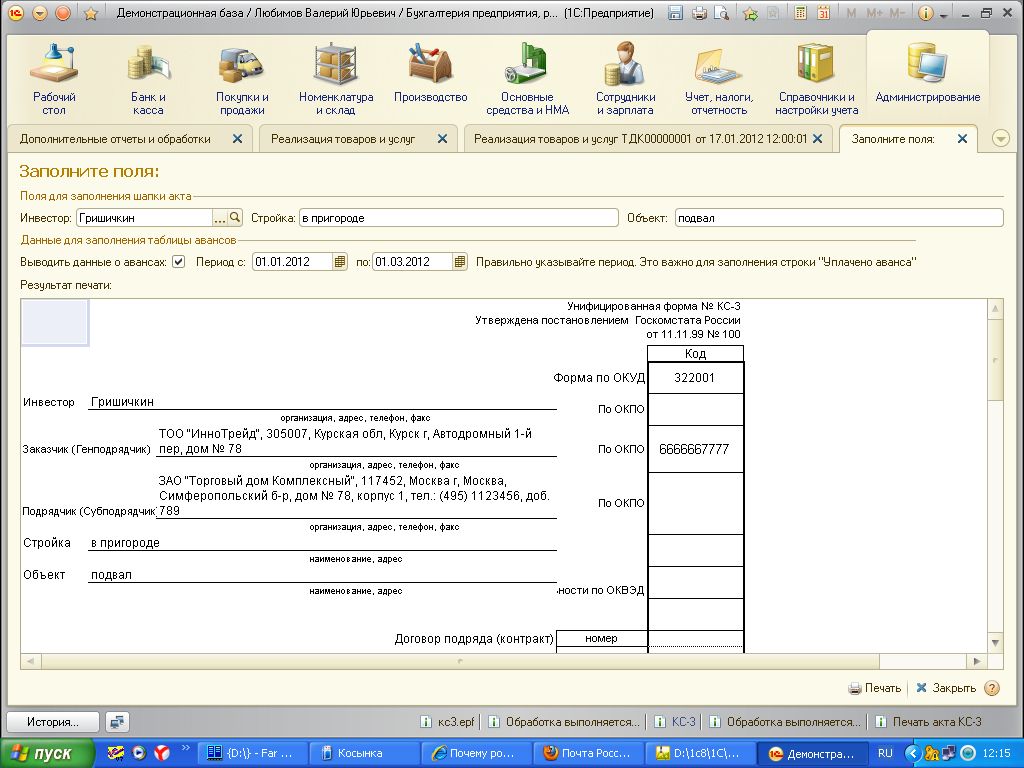The height and width of the screenshot is (768, 1024).
Task: Toggle the Выводить данные о авансах checkbox
Action: [x=179, y=262]
